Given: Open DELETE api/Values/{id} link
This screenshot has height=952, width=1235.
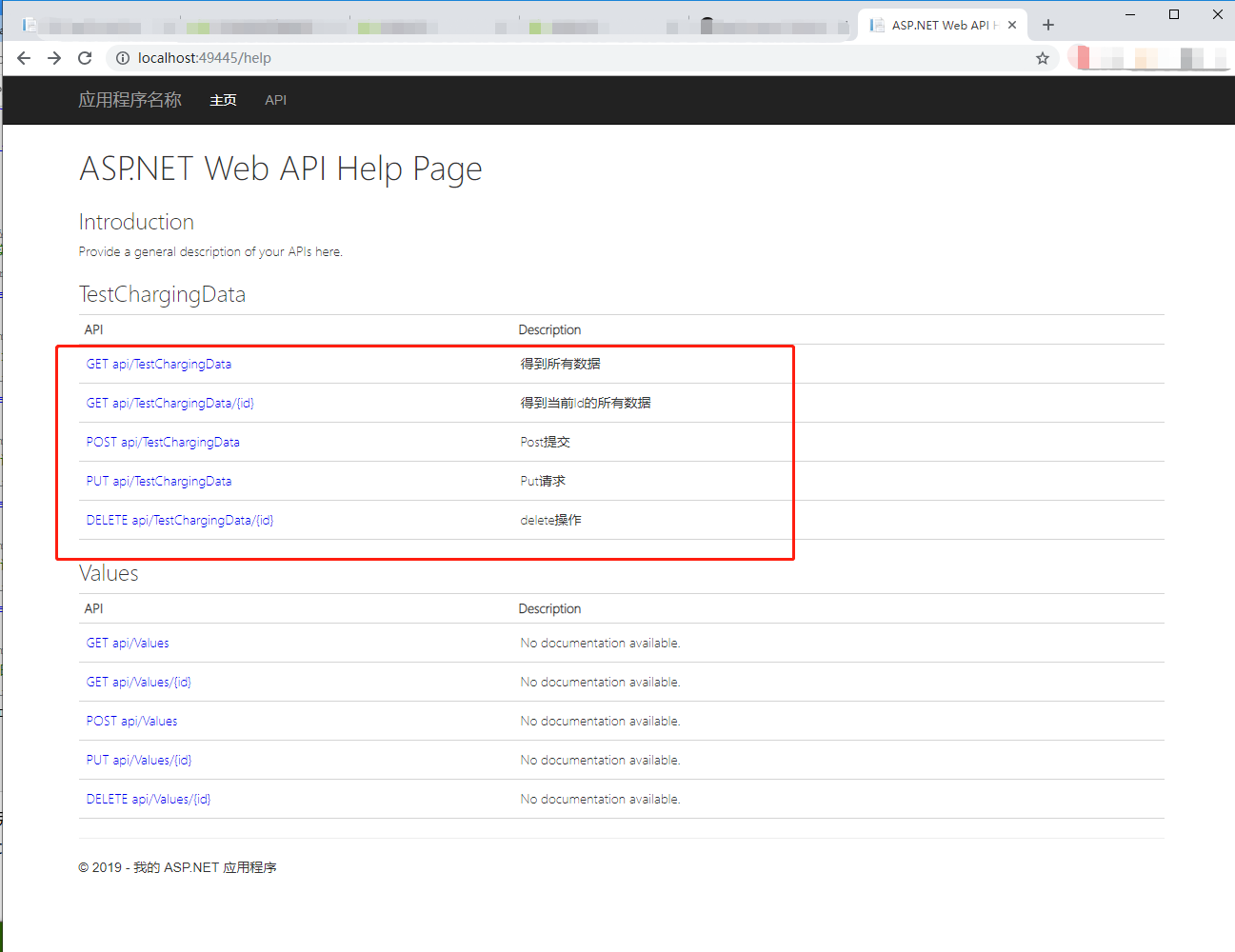Looking at the screenshot, I should point(149,799).
